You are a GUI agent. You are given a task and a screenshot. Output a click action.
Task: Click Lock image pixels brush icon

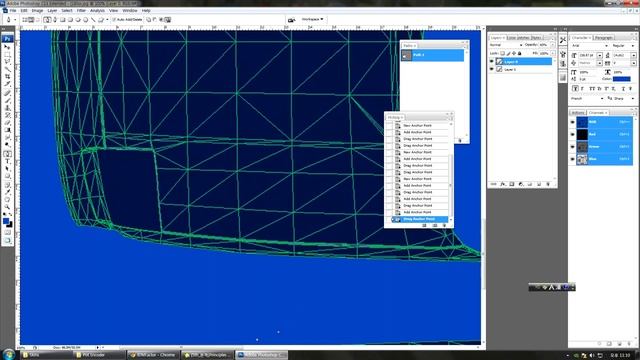tap(508, 53)
